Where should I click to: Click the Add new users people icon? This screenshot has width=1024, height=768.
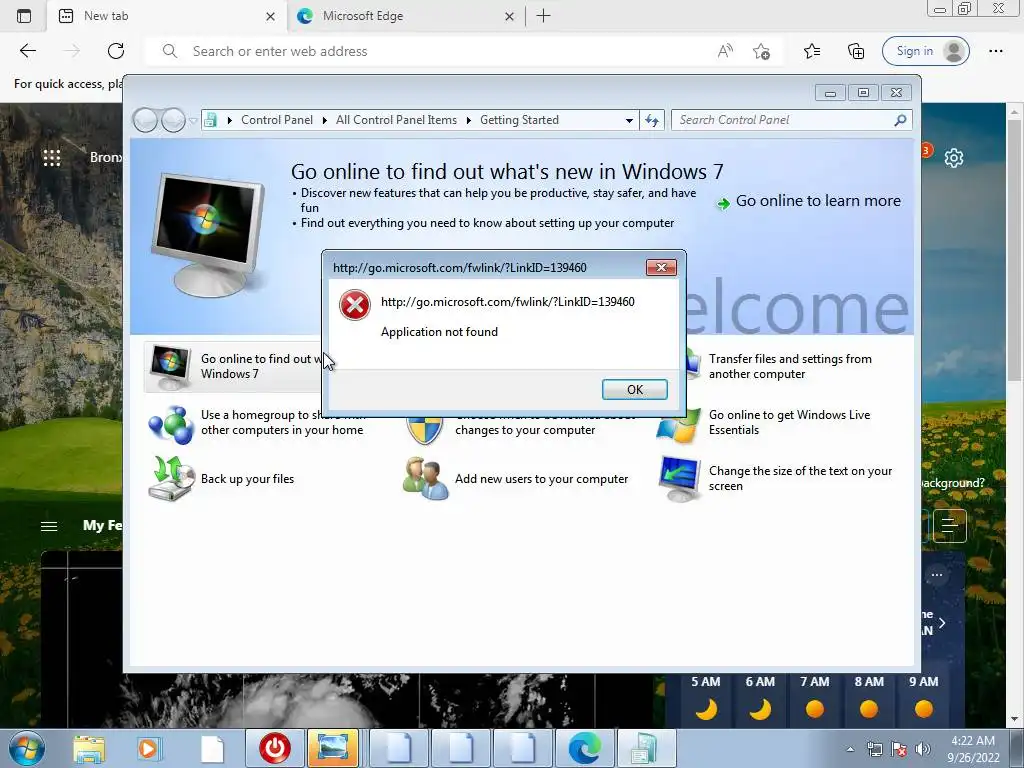(426, 479)
